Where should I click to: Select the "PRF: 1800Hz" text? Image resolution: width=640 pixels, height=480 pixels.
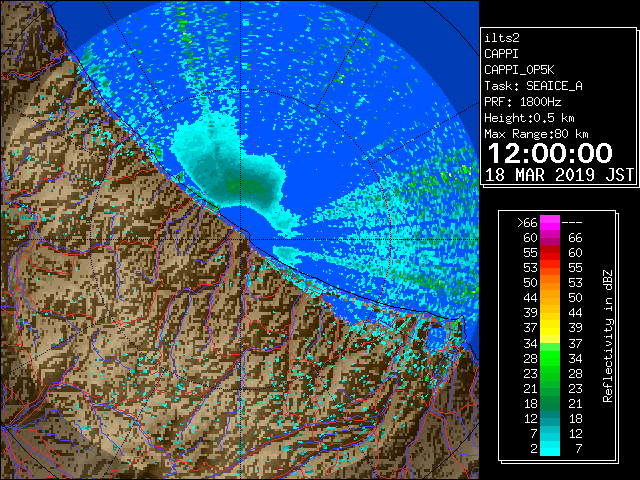522,102
